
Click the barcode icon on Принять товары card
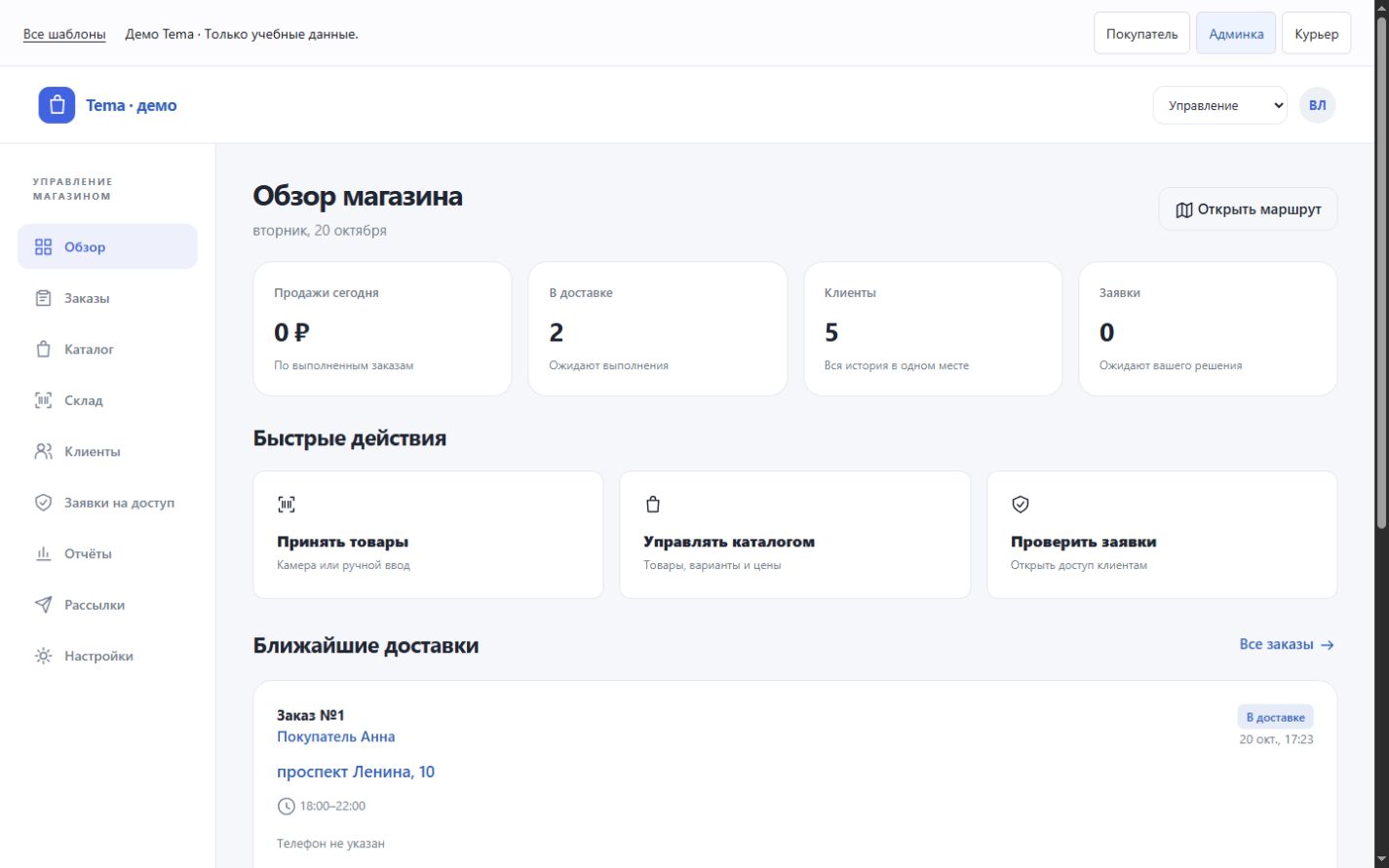click(286, 504)
